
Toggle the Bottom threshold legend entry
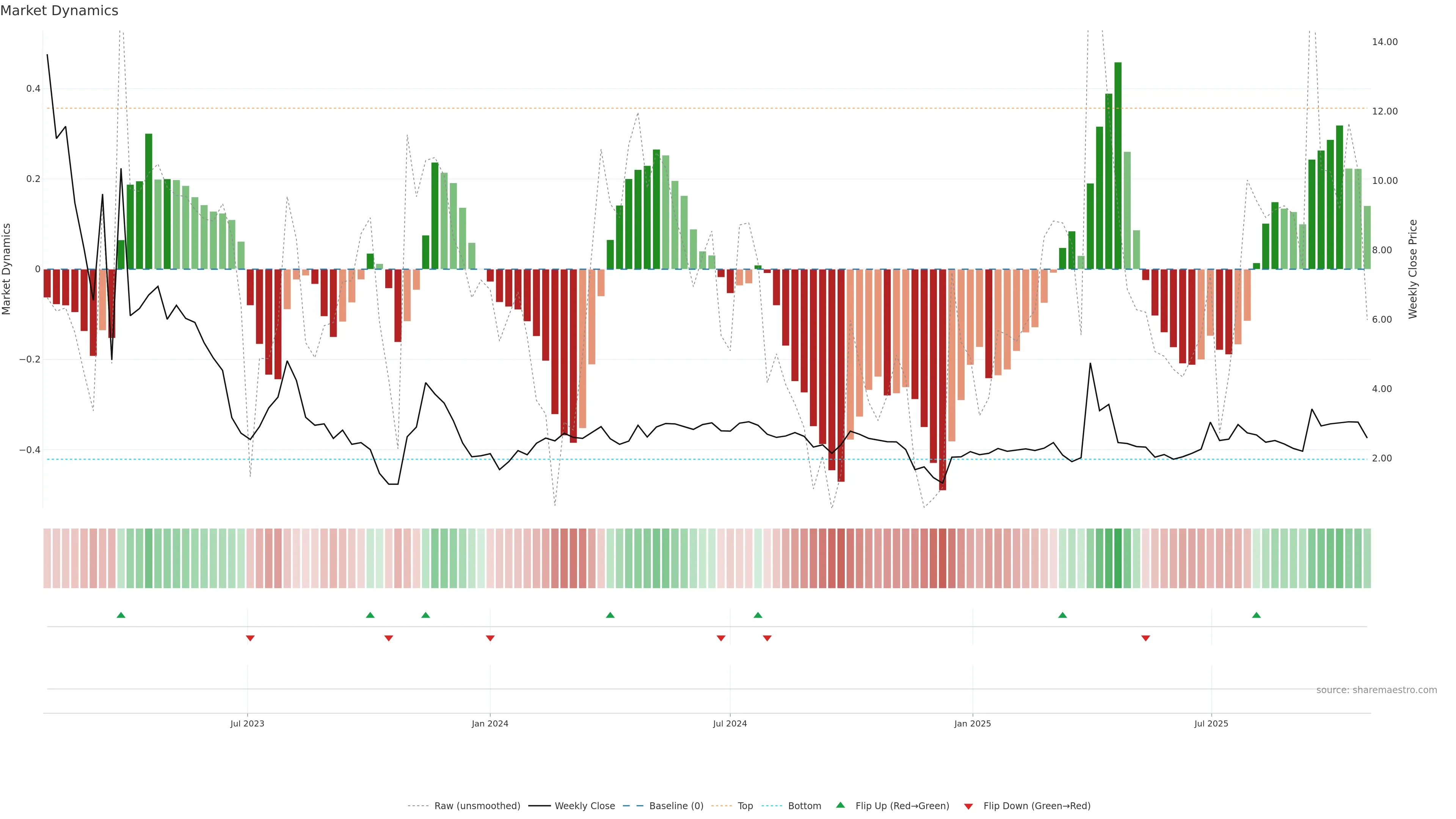click(804, 806)
